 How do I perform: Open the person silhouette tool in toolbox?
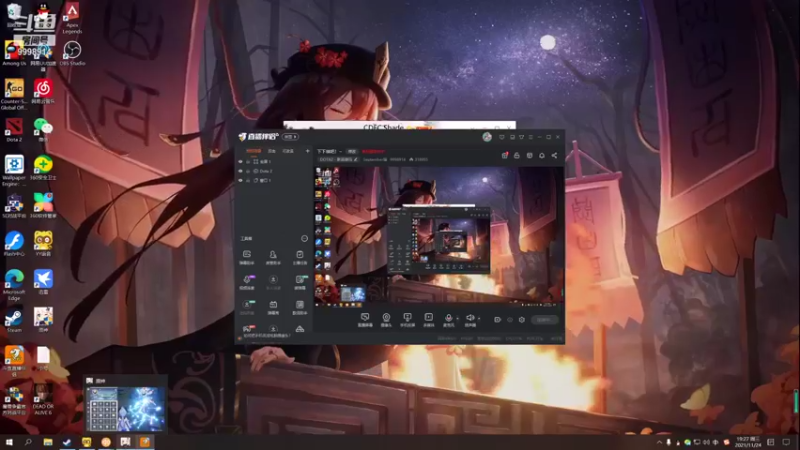[x=273, y=257]
